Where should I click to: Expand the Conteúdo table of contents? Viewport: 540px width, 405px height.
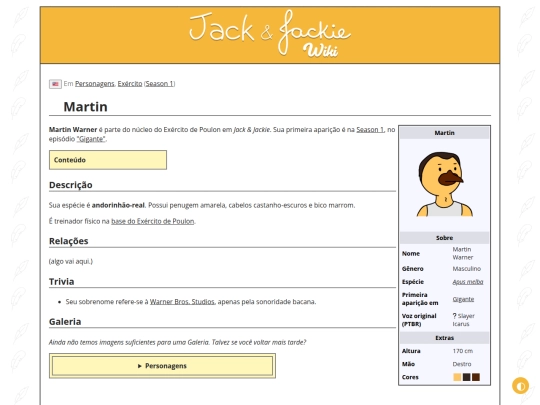tap(108, 160)
